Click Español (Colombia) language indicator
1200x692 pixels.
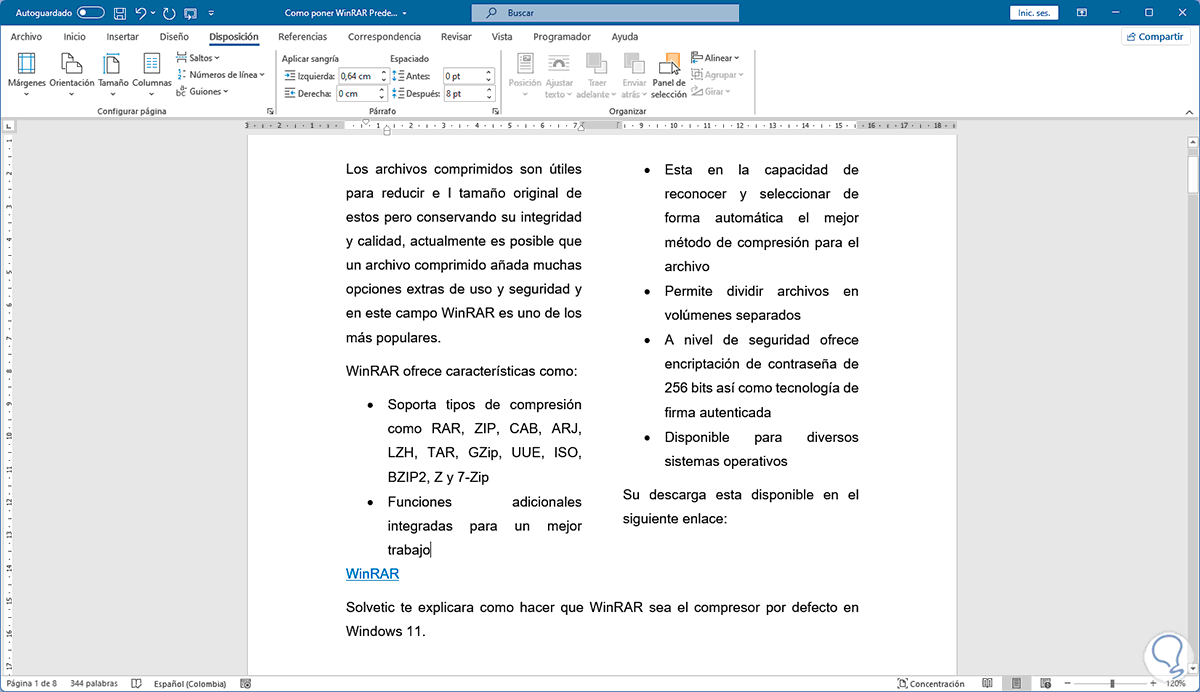(x=190, y=684)
